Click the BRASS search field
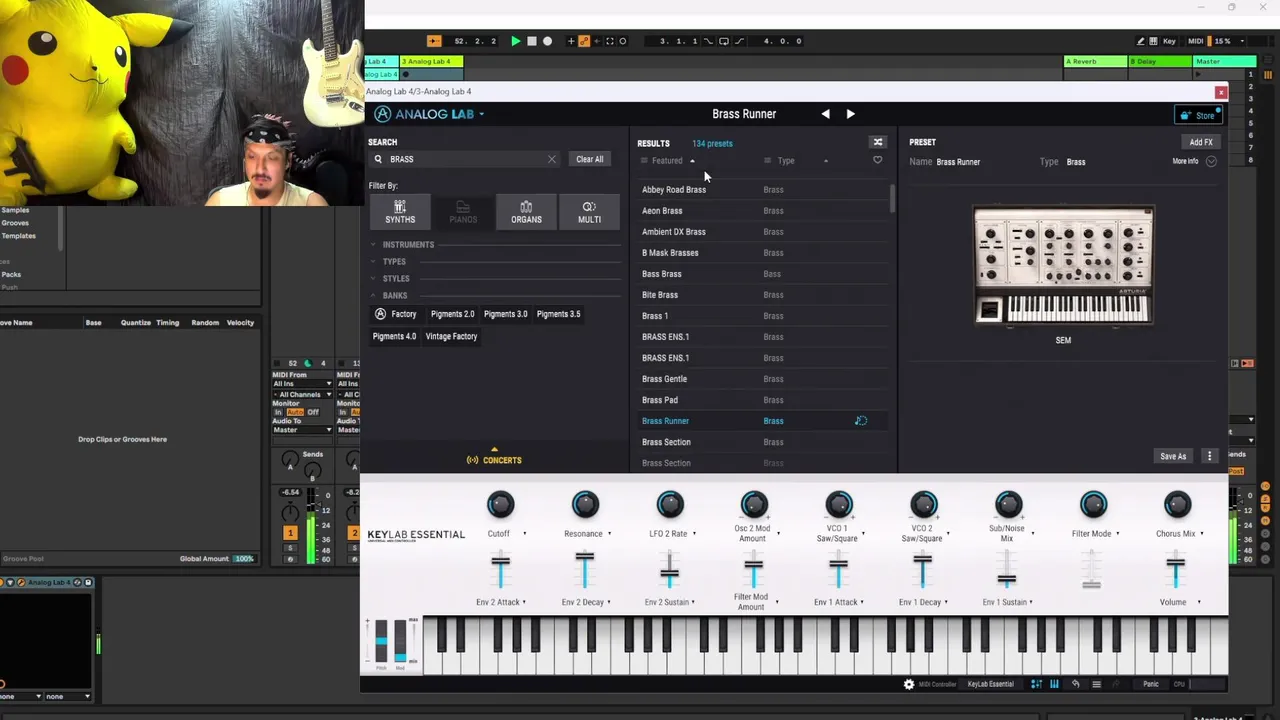 click(x=462, y=159)
